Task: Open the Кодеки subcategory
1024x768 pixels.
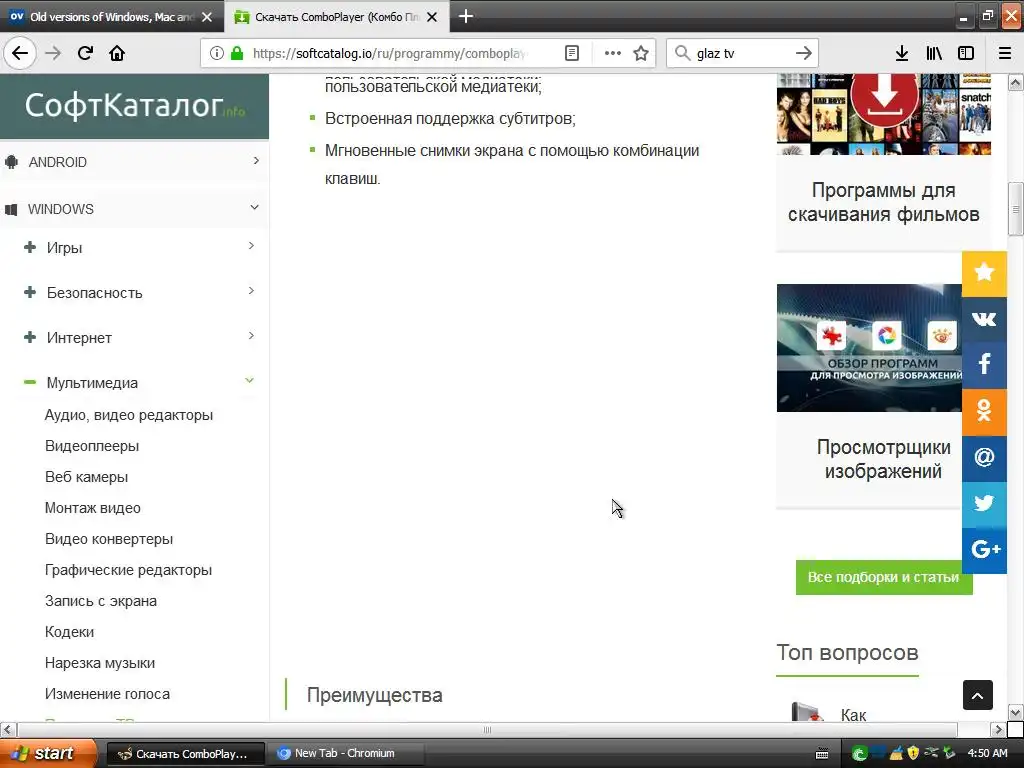Action: (x=69, y=632)
